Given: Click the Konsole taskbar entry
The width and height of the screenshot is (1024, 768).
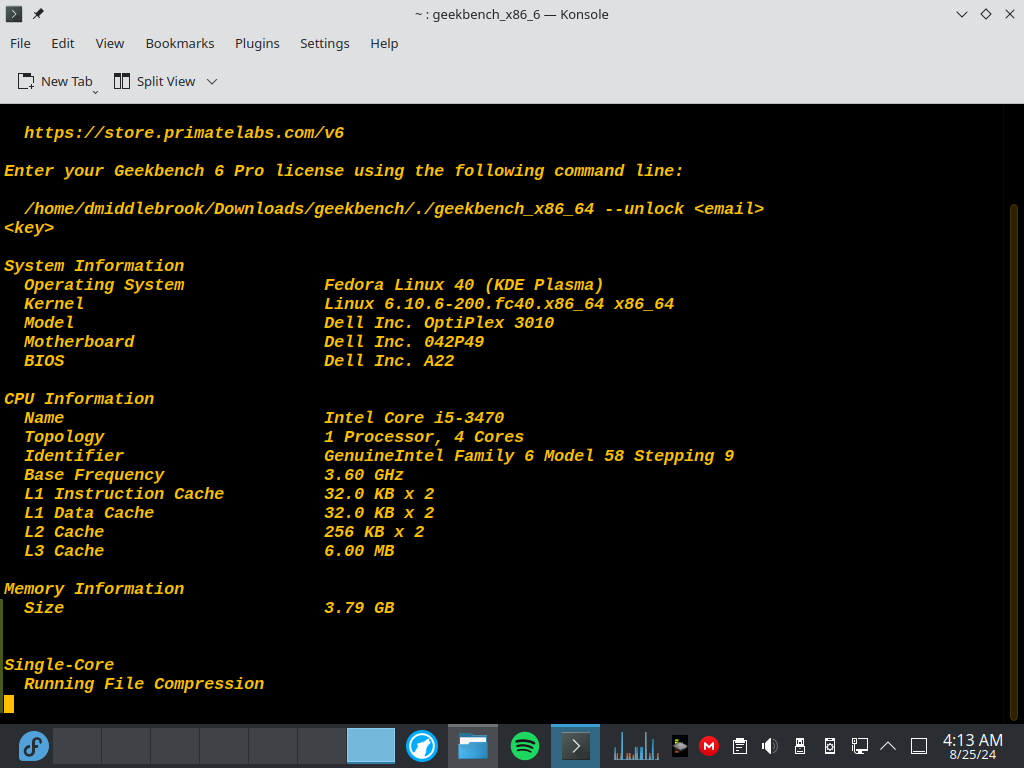Looking at the screenshot, I should pos(575,746).
